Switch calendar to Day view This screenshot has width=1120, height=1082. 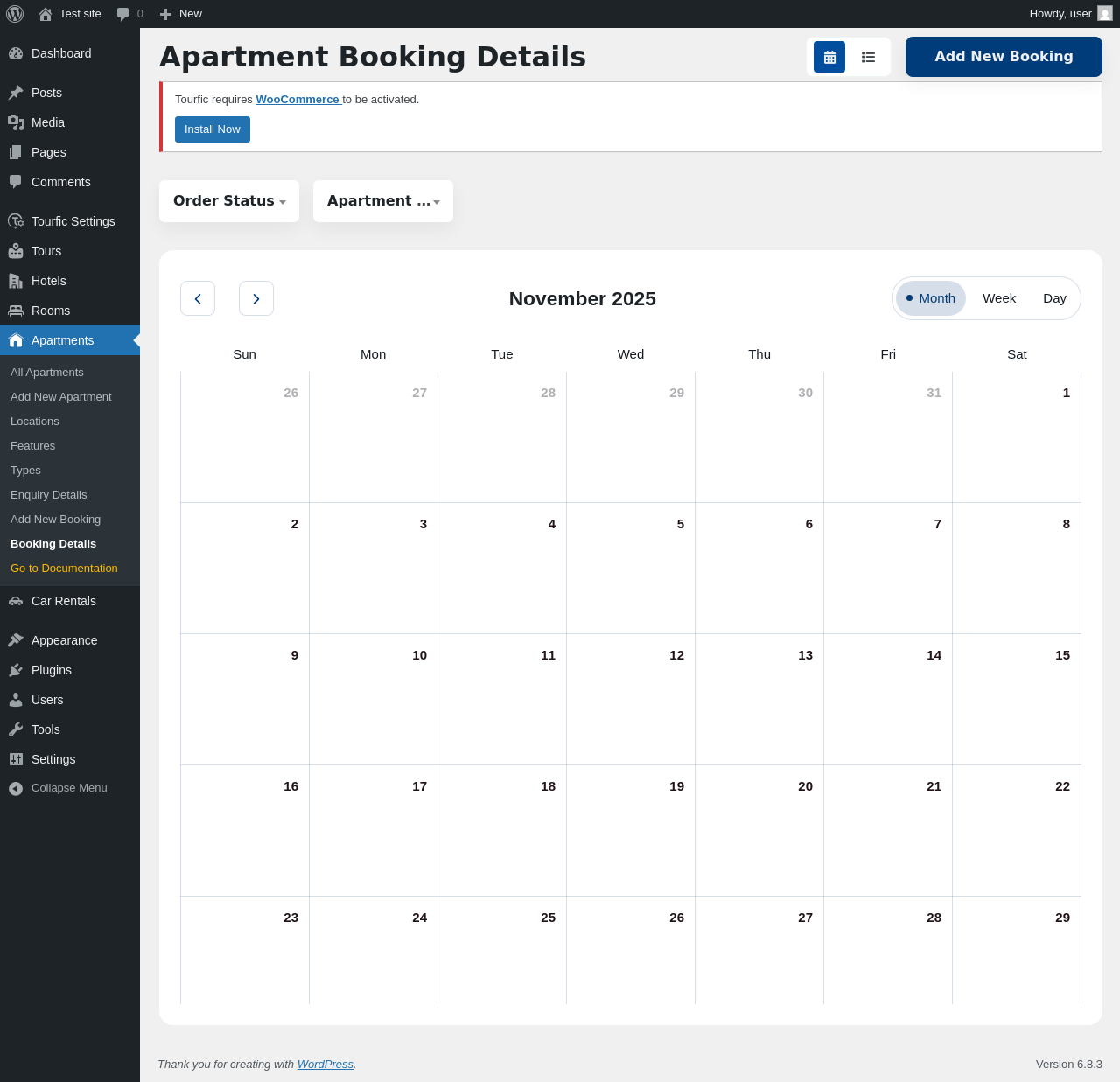coord(1054,298)
